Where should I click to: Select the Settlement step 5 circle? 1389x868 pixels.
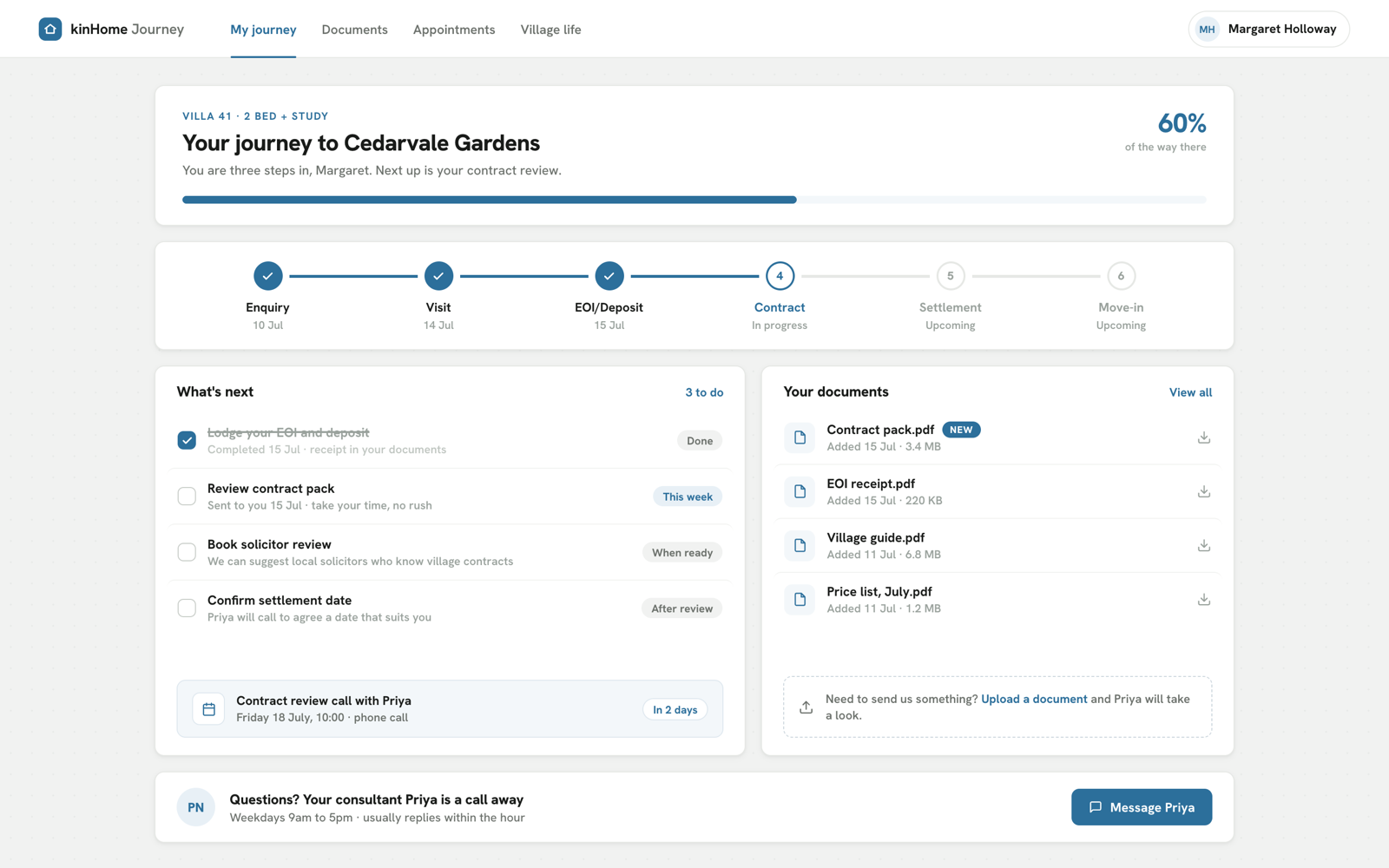(x=951, y=276)
